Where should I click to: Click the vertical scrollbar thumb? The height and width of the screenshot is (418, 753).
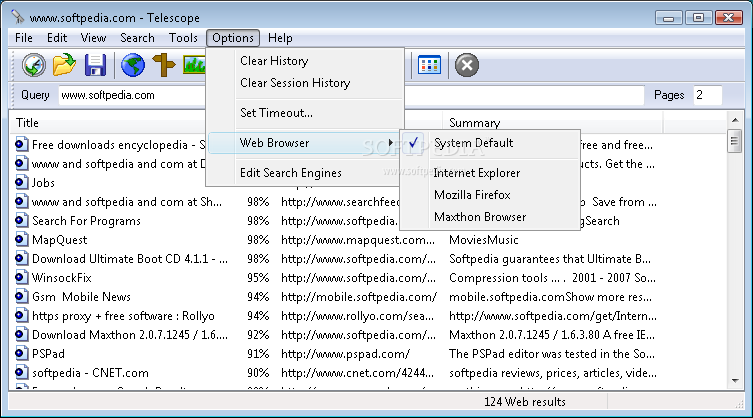coord(734,141)
